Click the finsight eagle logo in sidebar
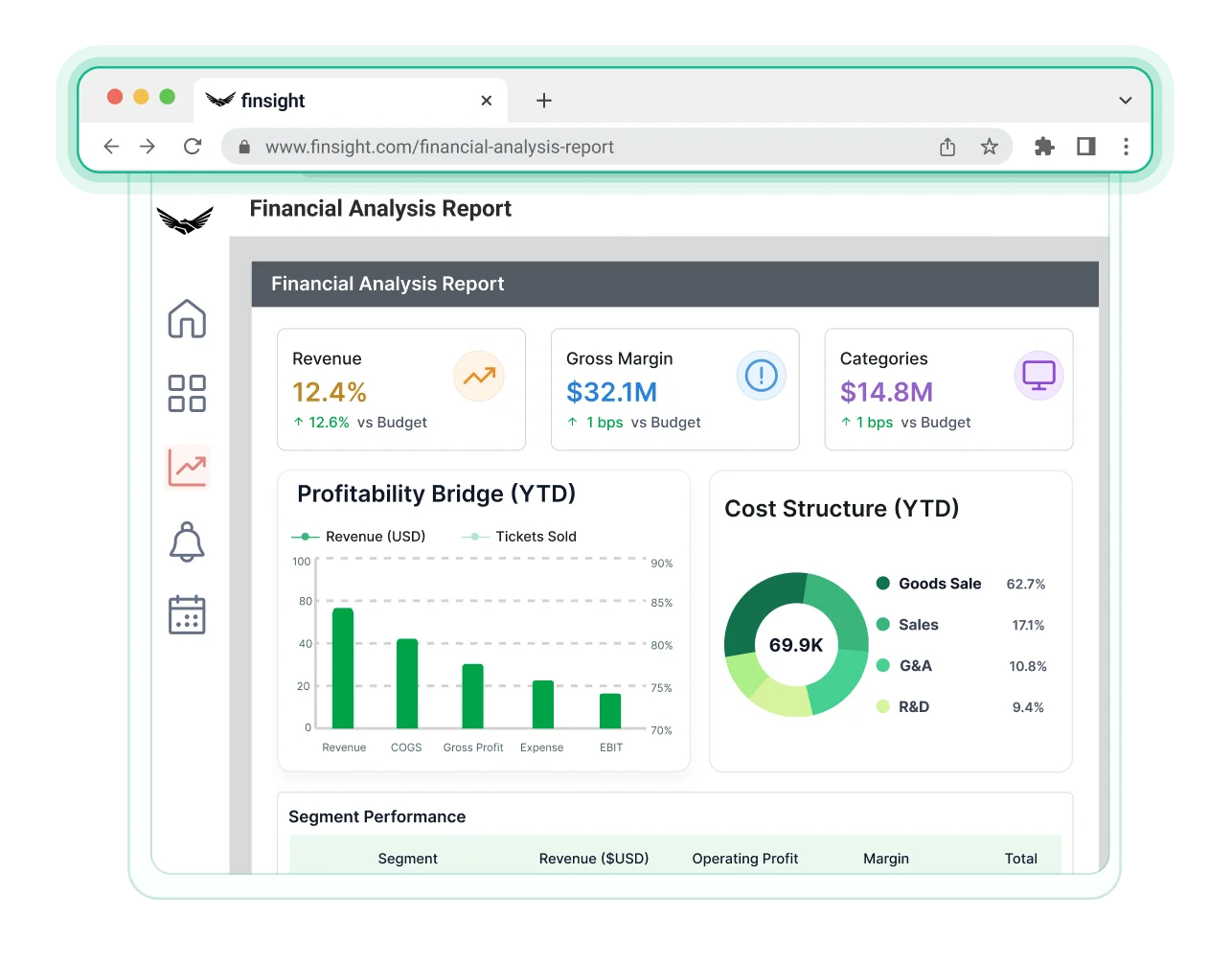 pyautogui.click(x=185, y=221)
